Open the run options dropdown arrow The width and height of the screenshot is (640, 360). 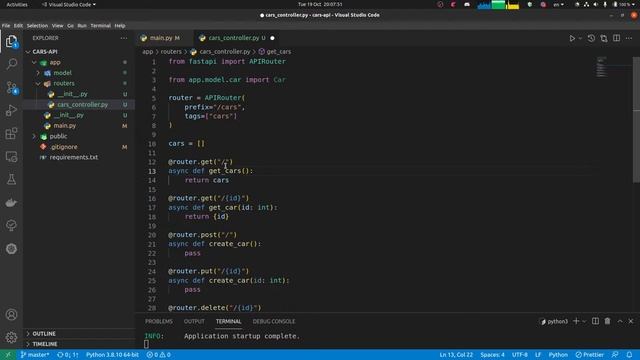click(580, 38)
